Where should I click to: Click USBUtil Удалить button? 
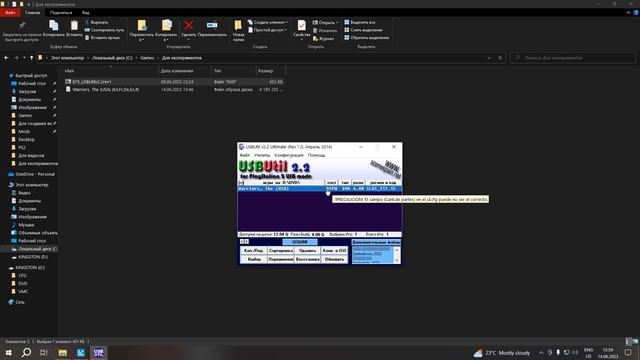(x=307, y=250)
